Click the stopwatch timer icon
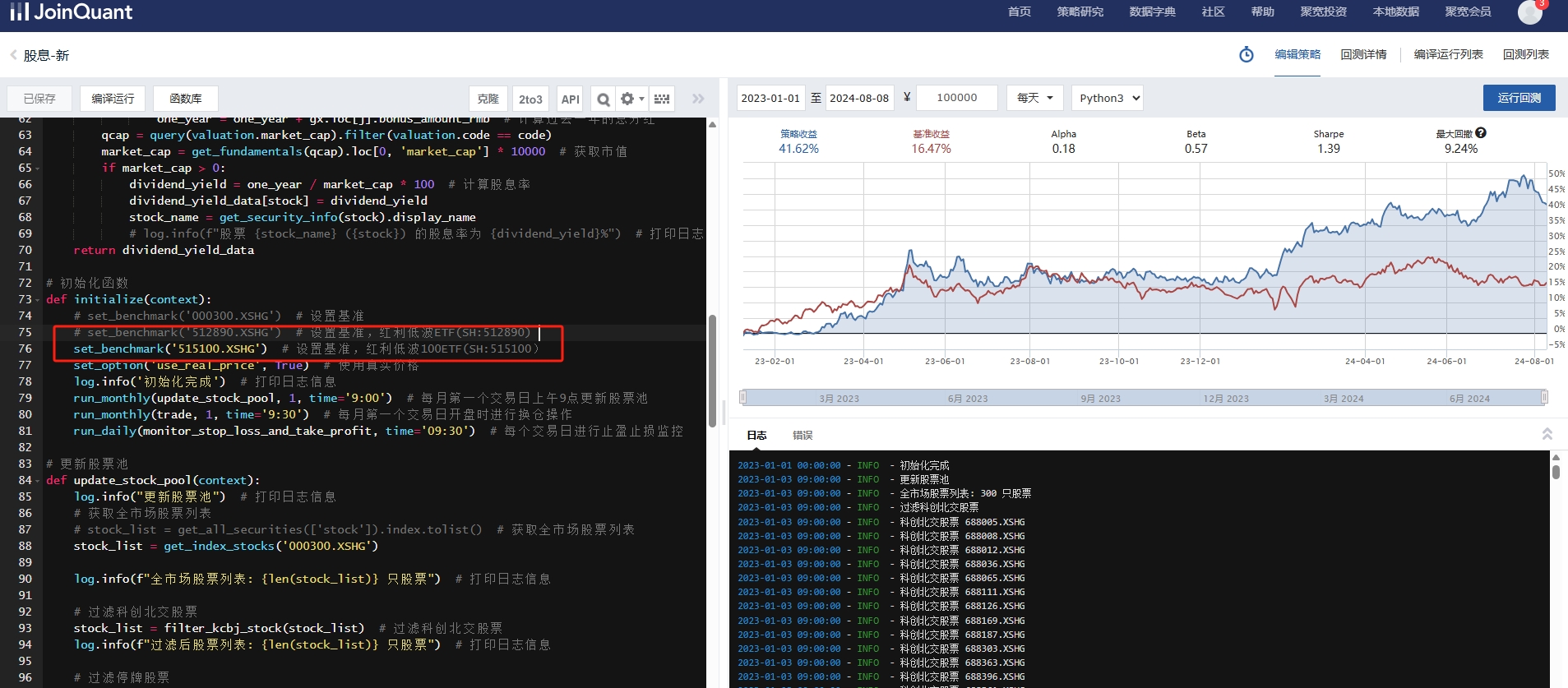 click(x=1247, y=54)
